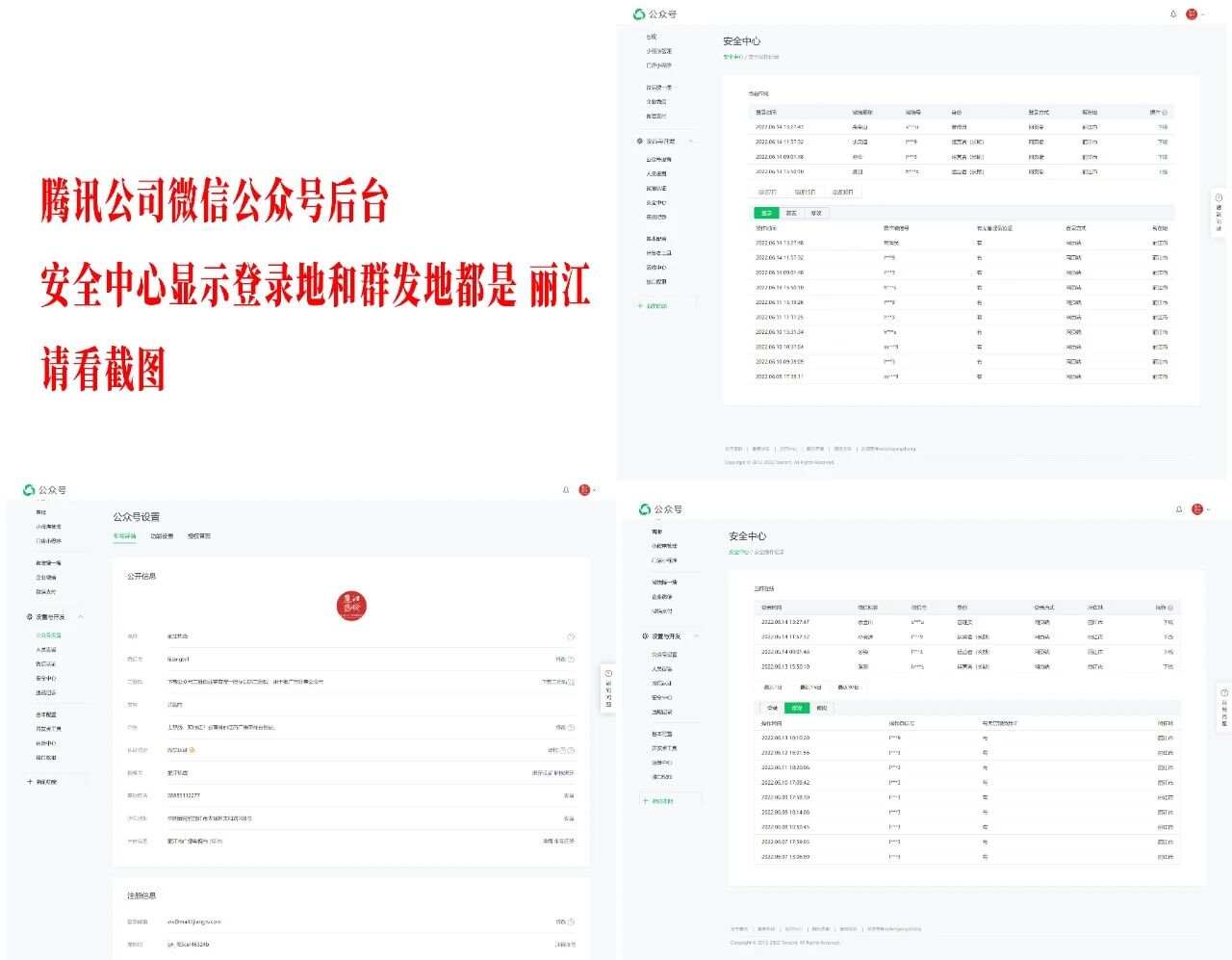
Task: Click 下线 for 2022.06.14 13:27:47 in 群发-tab screenshot
Action: click(x=1168, y=622)
